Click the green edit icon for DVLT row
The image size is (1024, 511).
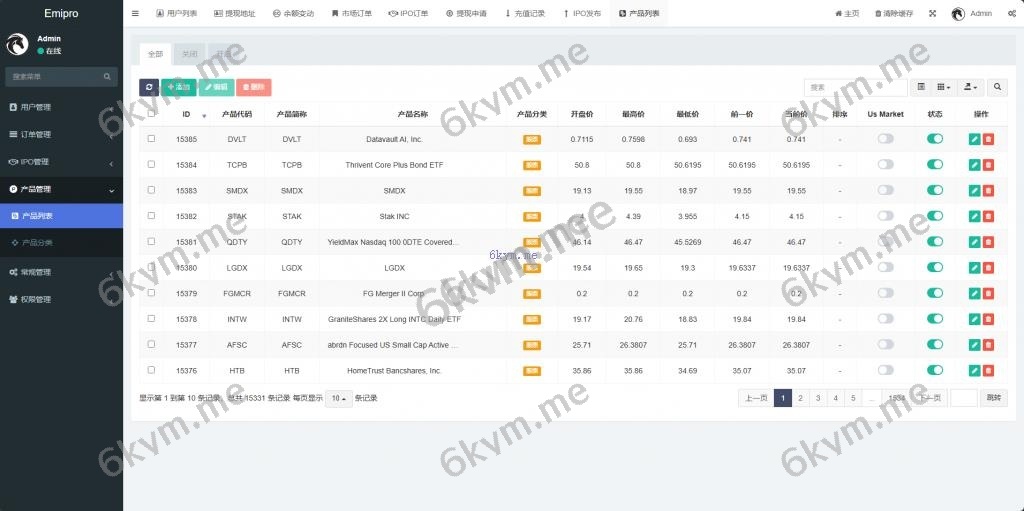[974, 140]
